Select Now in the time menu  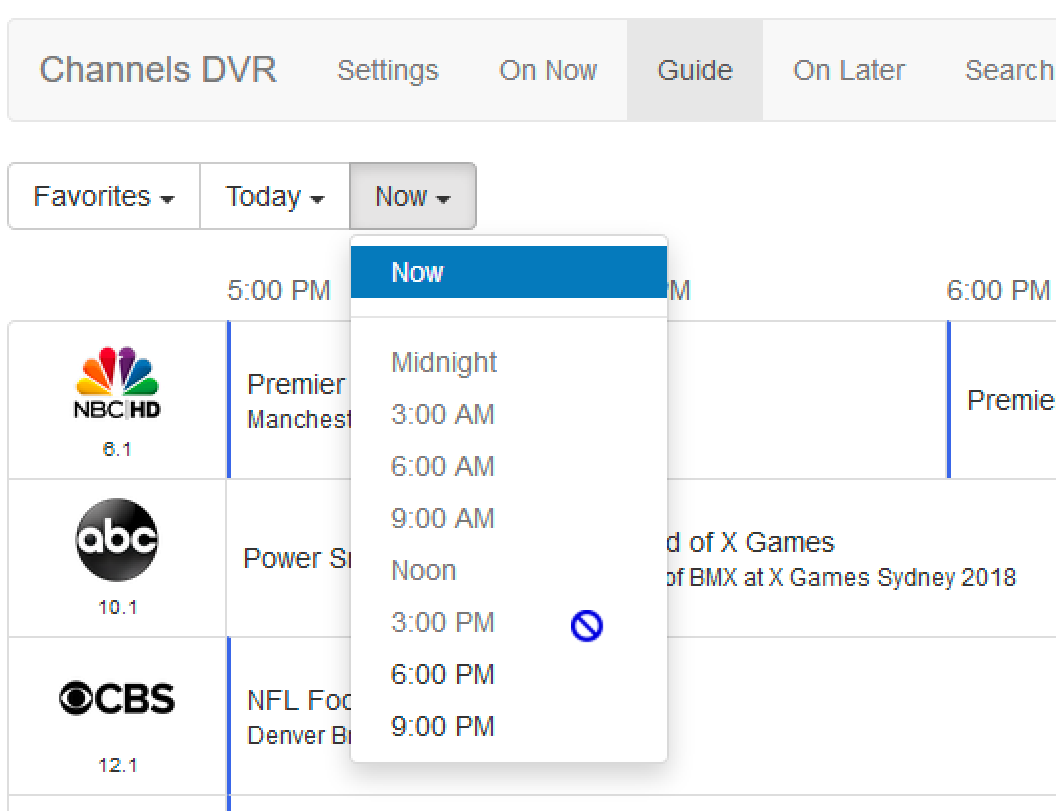[418, 272]
